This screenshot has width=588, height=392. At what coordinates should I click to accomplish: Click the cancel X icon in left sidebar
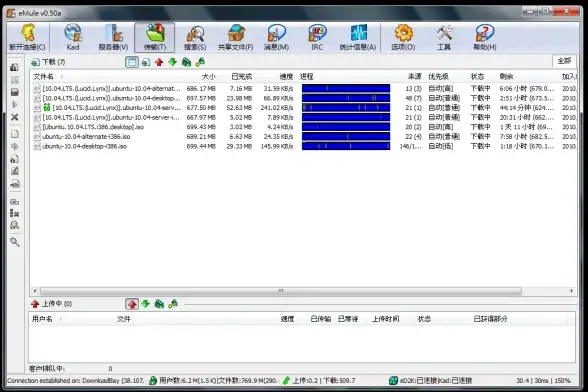coord(15,117)
